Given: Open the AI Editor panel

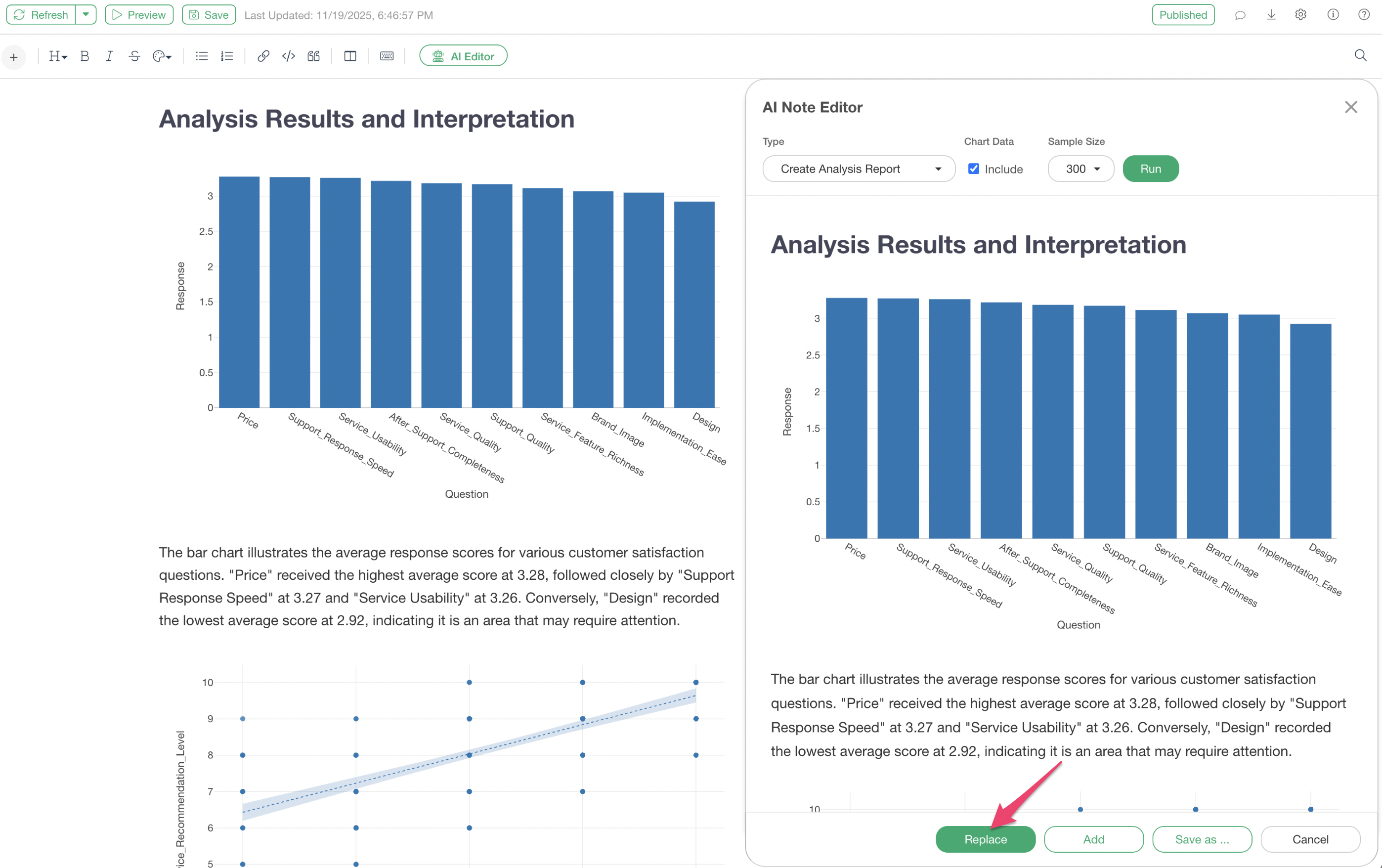Looking at the screenshot, I should point(463,56).
